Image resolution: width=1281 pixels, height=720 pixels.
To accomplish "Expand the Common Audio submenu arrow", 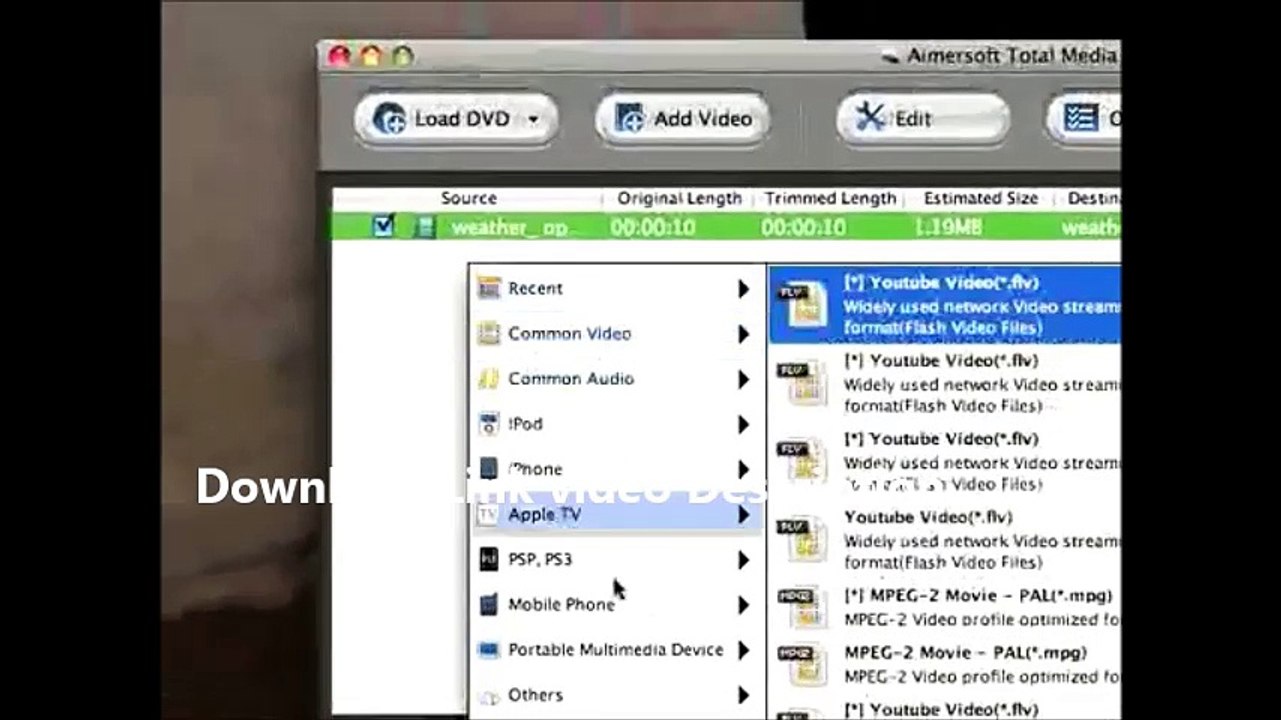I will [743, 379].
